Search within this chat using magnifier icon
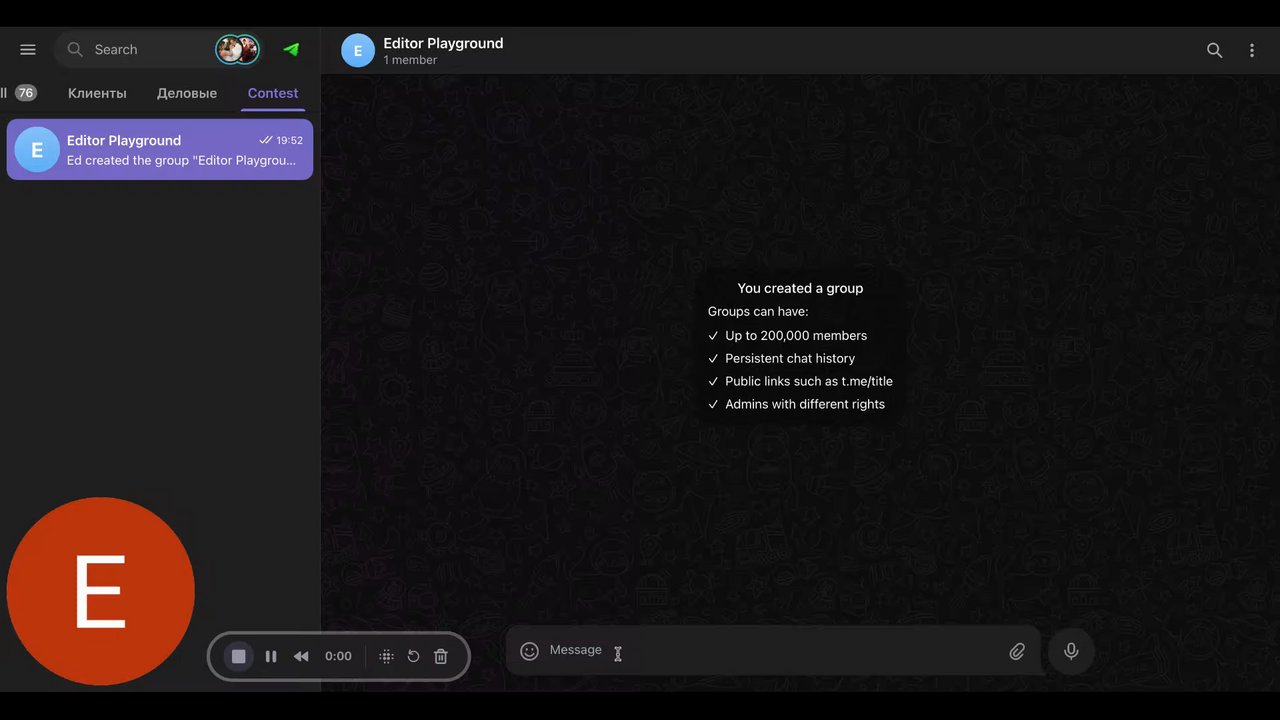Screen dimensions: 1280x720 pos(1214,50)
